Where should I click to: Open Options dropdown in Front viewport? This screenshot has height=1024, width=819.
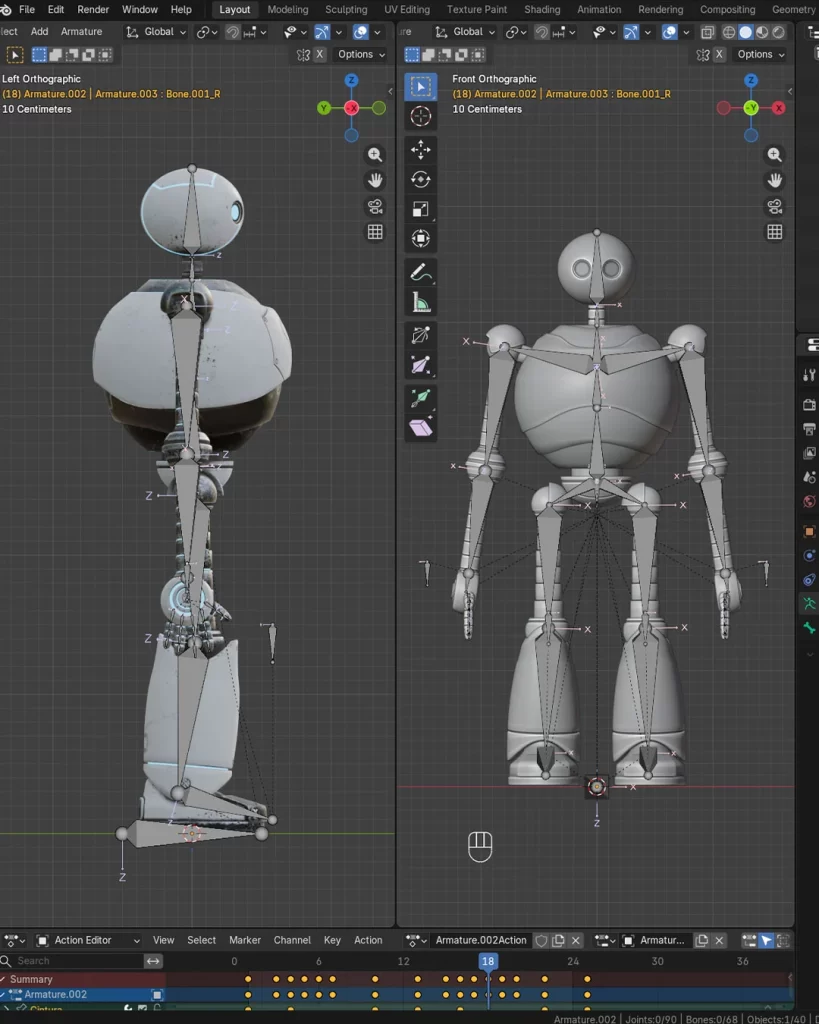click(x=761, y=54)
